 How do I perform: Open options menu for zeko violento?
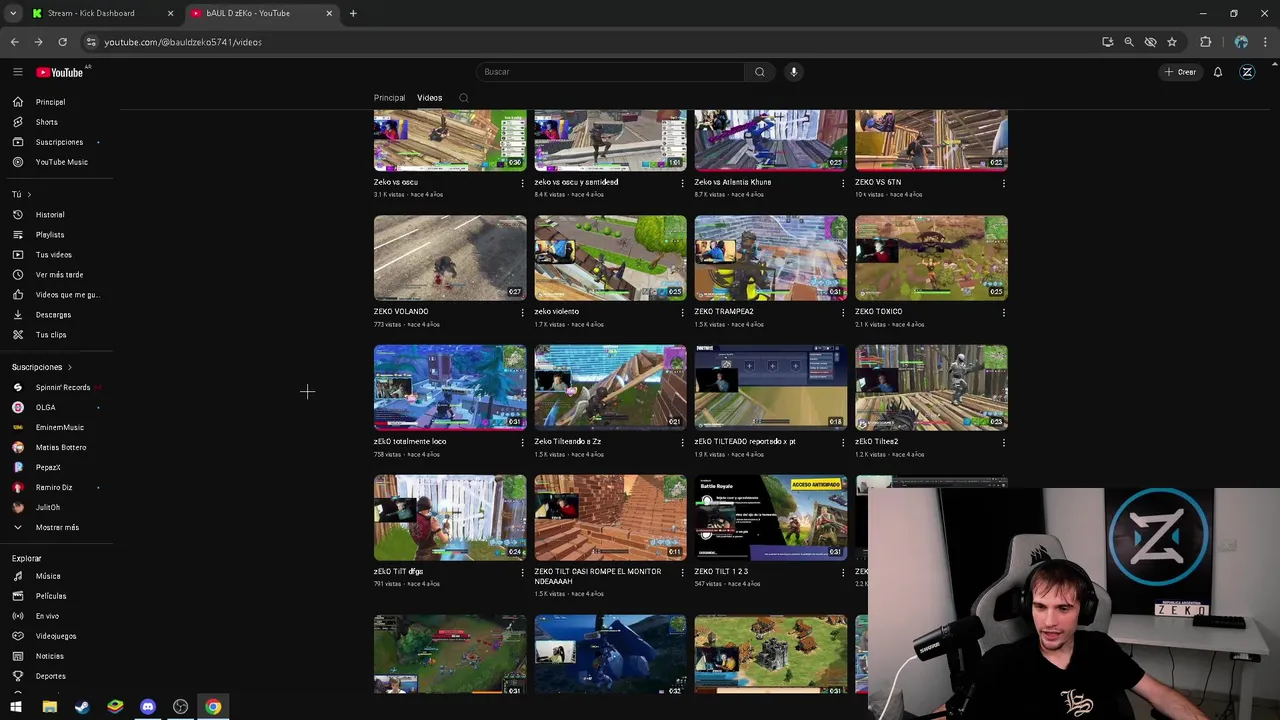tap(682, 312)
